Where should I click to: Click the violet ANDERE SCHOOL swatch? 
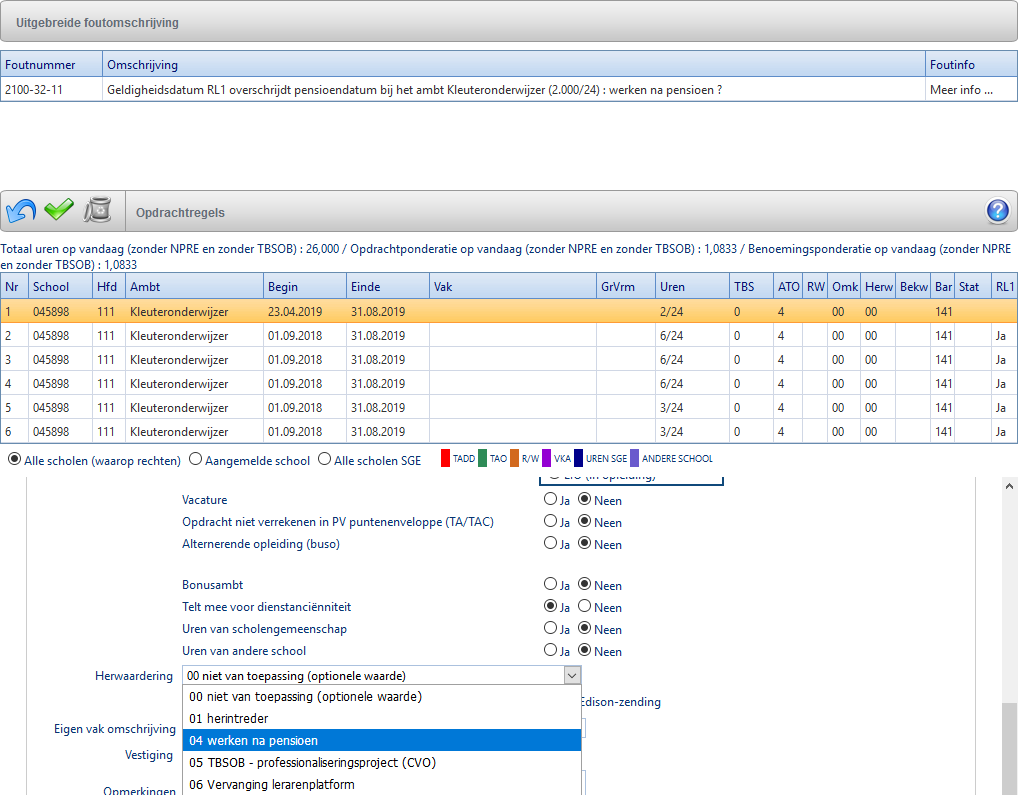pyautogui.click(x=635, y=458)
